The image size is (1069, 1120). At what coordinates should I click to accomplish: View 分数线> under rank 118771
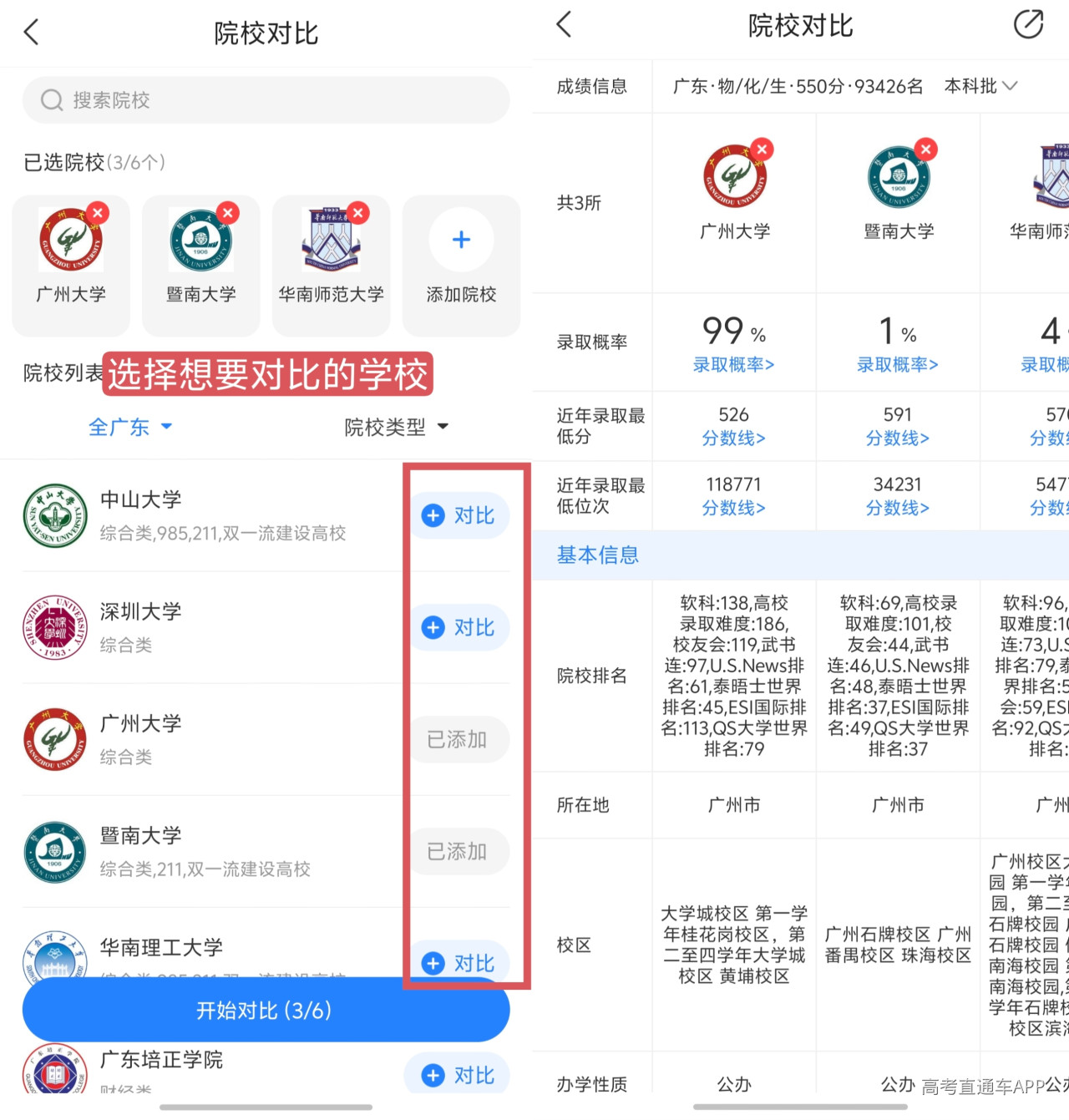point(734,508)
